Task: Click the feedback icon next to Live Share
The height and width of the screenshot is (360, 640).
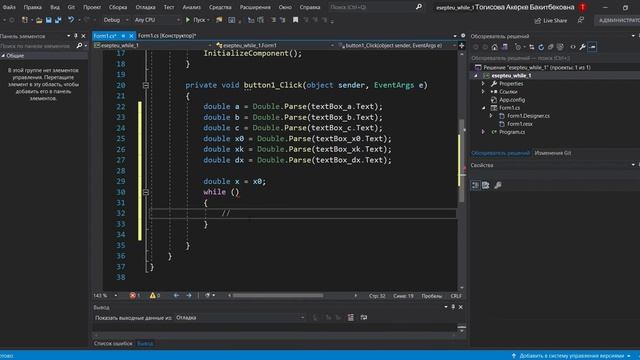Action: [x=580, y=20]
